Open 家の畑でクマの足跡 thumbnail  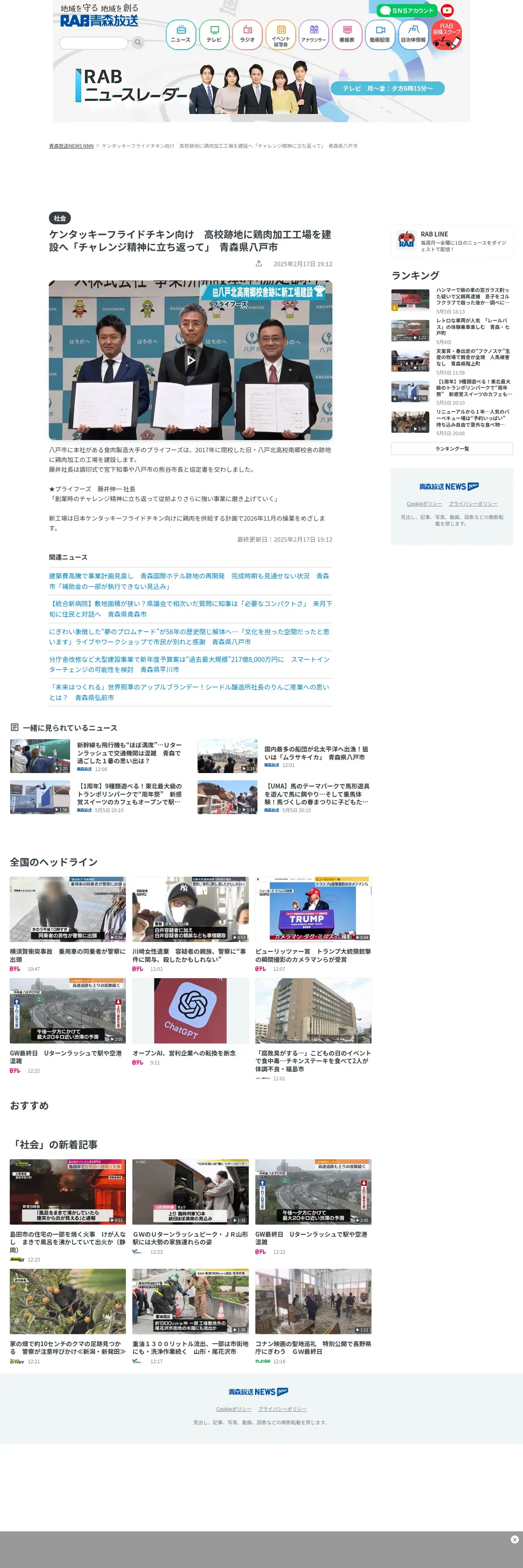click(x=68, y=1301)
